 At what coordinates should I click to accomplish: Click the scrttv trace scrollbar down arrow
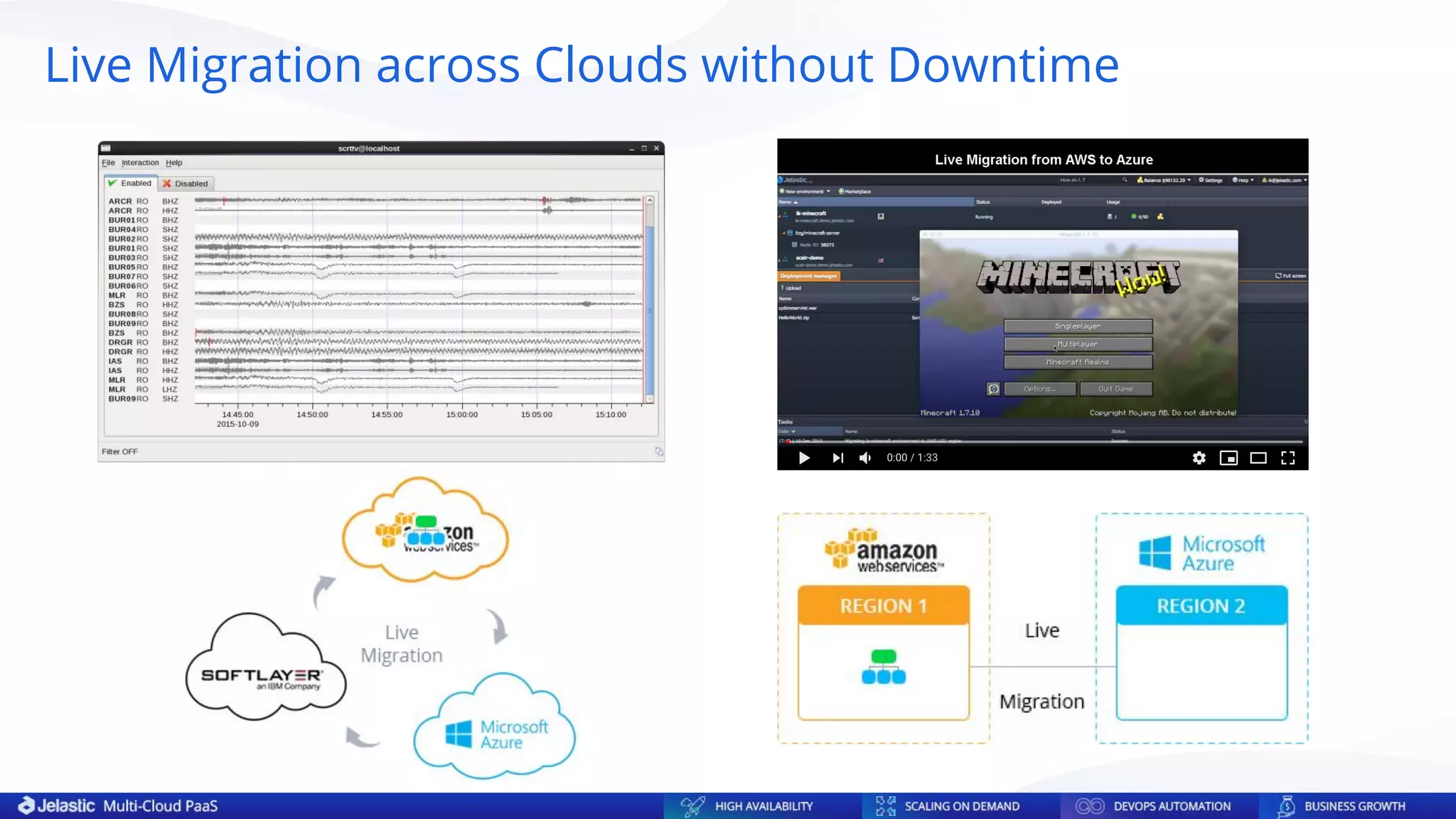coord(649,399)
